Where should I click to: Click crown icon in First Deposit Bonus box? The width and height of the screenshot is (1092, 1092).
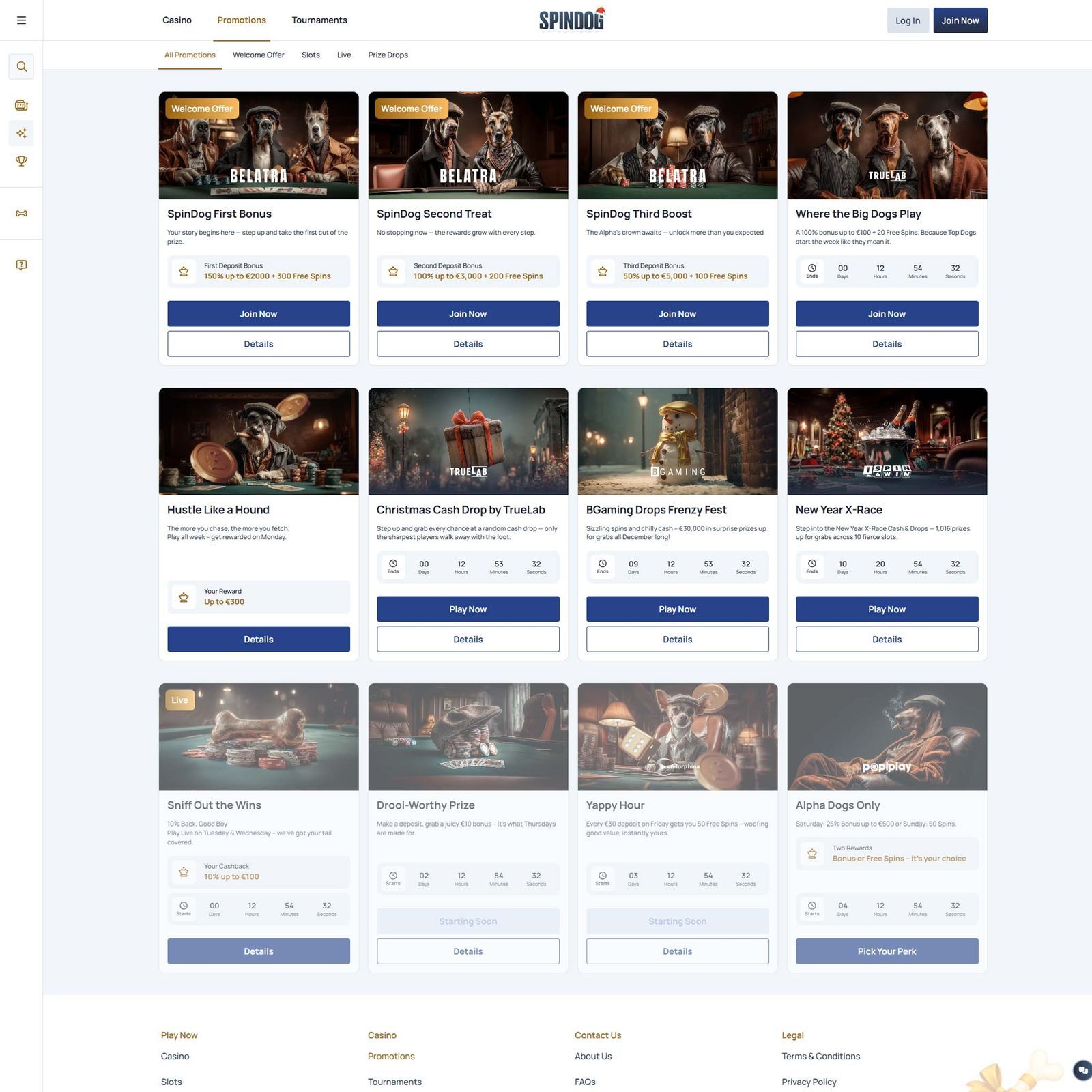pyautogui.click(x=184, y=272)
